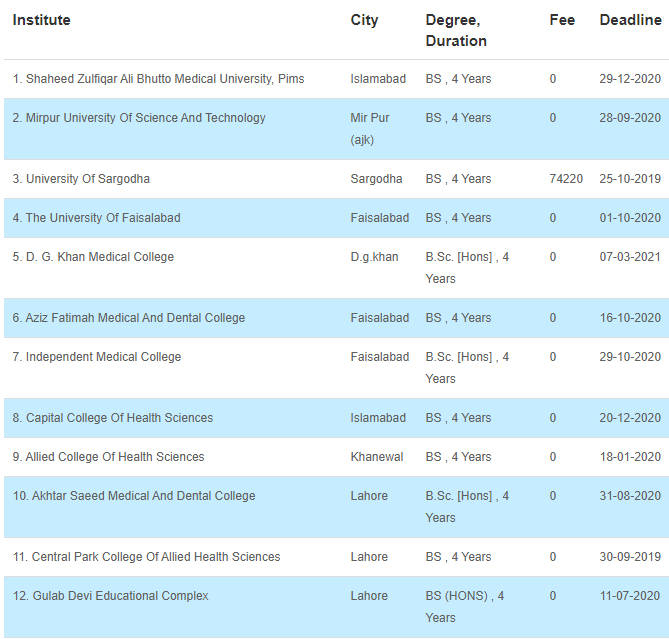This screenshot has width=669, height=639.
Task: Click deadline 16-10-2020
Action: pos(630,318)
